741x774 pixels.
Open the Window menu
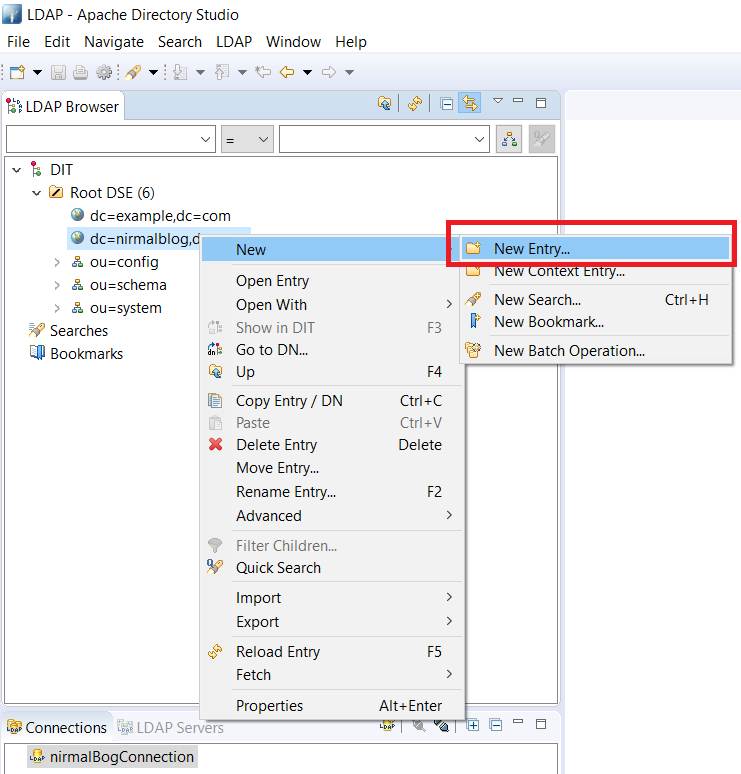tap(293, 42)
